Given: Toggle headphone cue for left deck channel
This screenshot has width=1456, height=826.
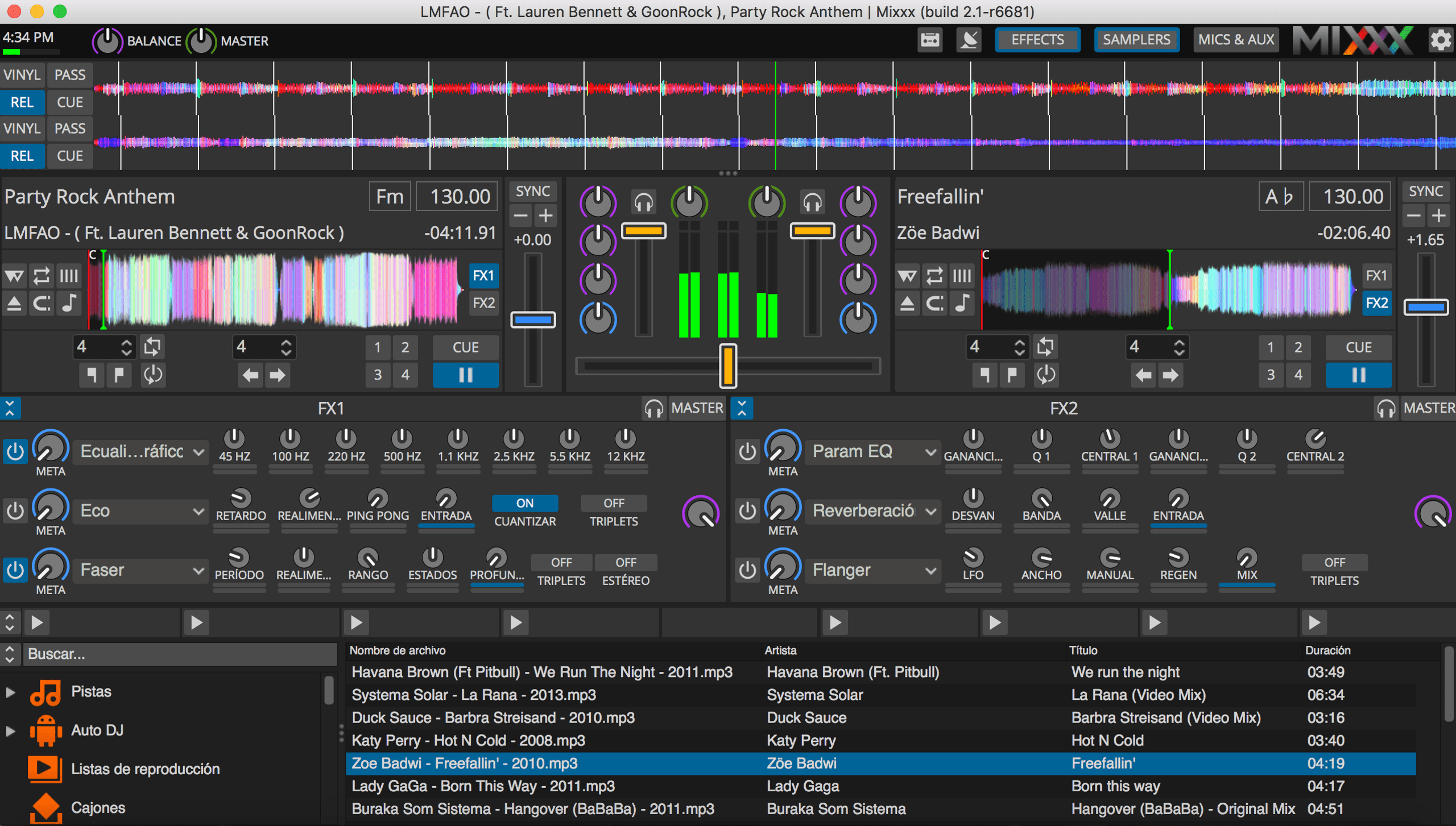Looking at the screenshot, I should [x=643, y=202].
